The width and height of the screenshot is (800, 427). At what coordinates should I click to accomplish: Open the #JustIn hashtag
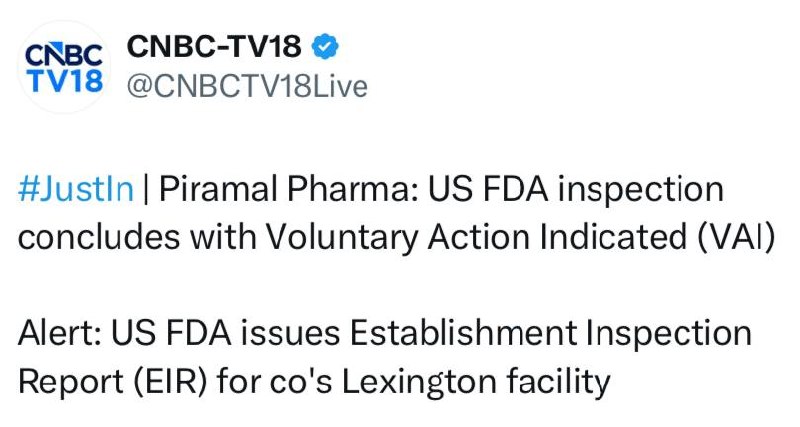(x=76, y=189)
